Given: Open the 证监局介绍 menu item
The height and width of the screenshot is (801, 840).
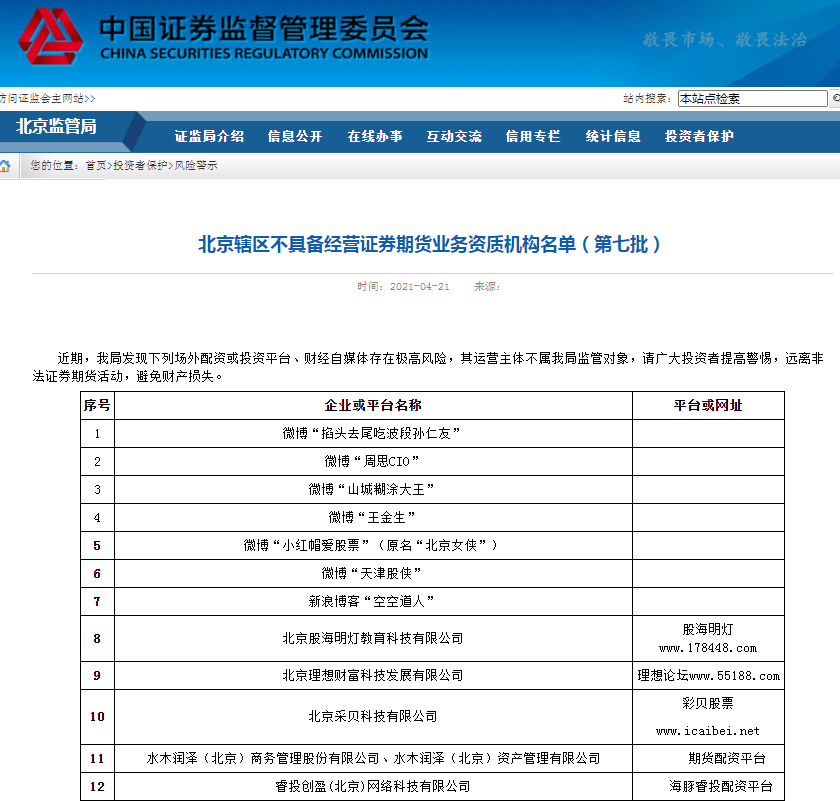Looking at the screenshot, I should coord(209,136).
